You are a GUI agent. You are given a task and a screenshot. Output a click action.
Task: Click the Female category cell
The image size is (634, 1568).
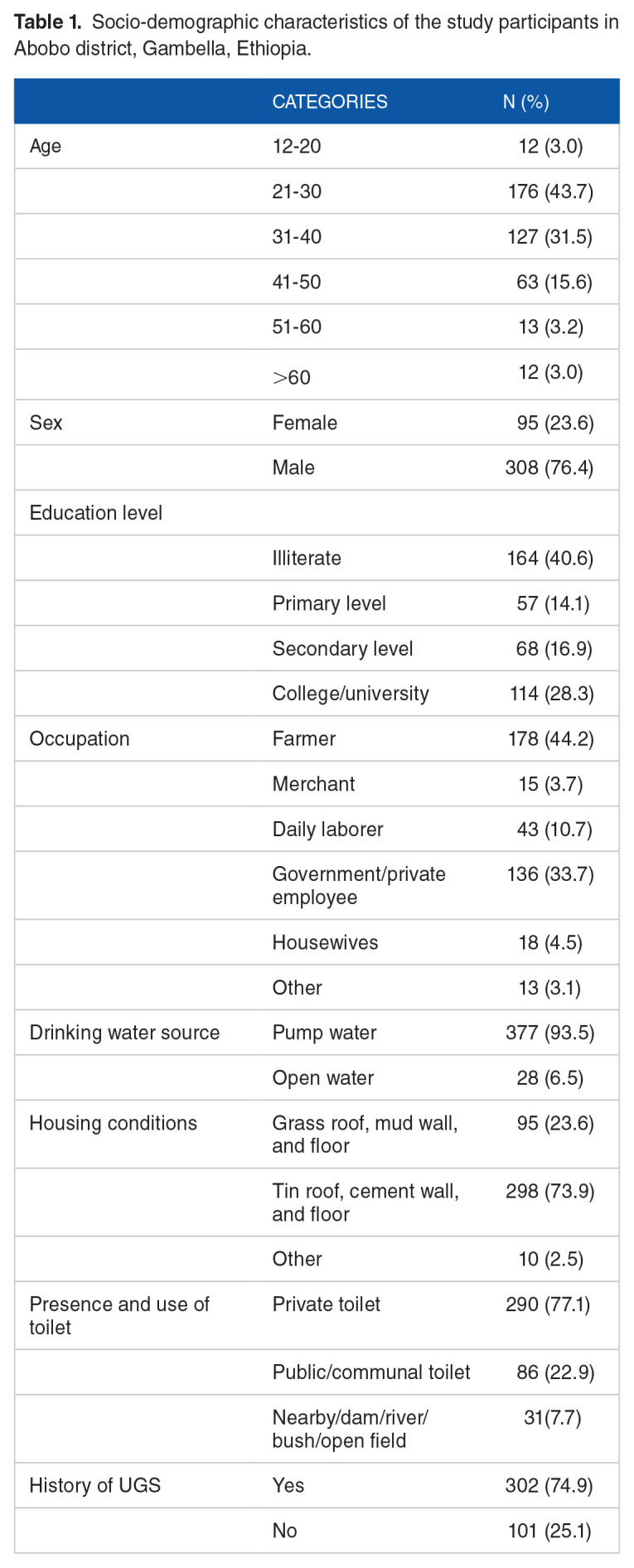[305, 423]
